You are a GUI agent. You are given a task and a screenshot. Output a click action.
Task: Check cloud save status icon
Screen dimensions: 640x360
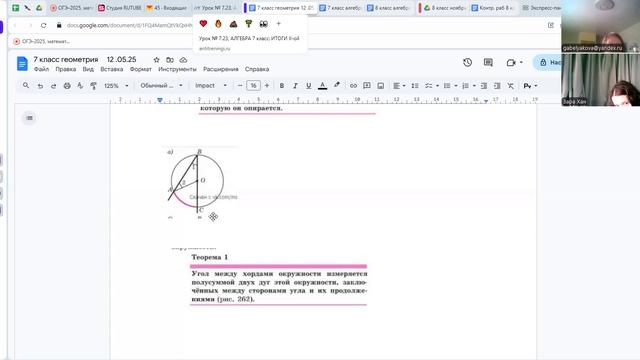[183, 60]
